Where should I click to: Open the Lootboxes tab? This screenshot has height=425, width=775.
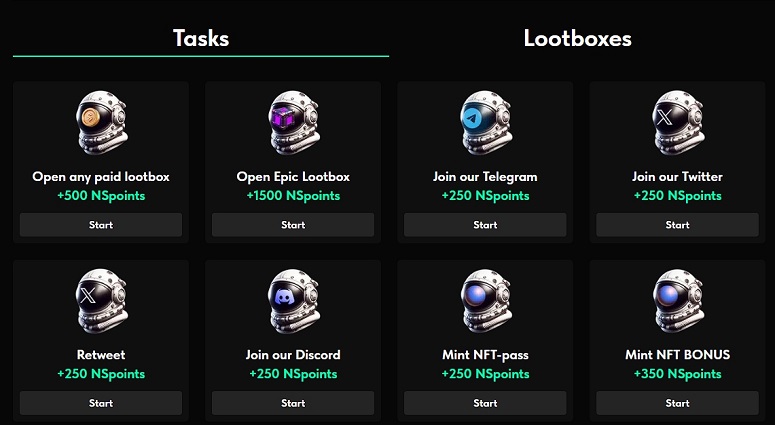tap(578, 39)
